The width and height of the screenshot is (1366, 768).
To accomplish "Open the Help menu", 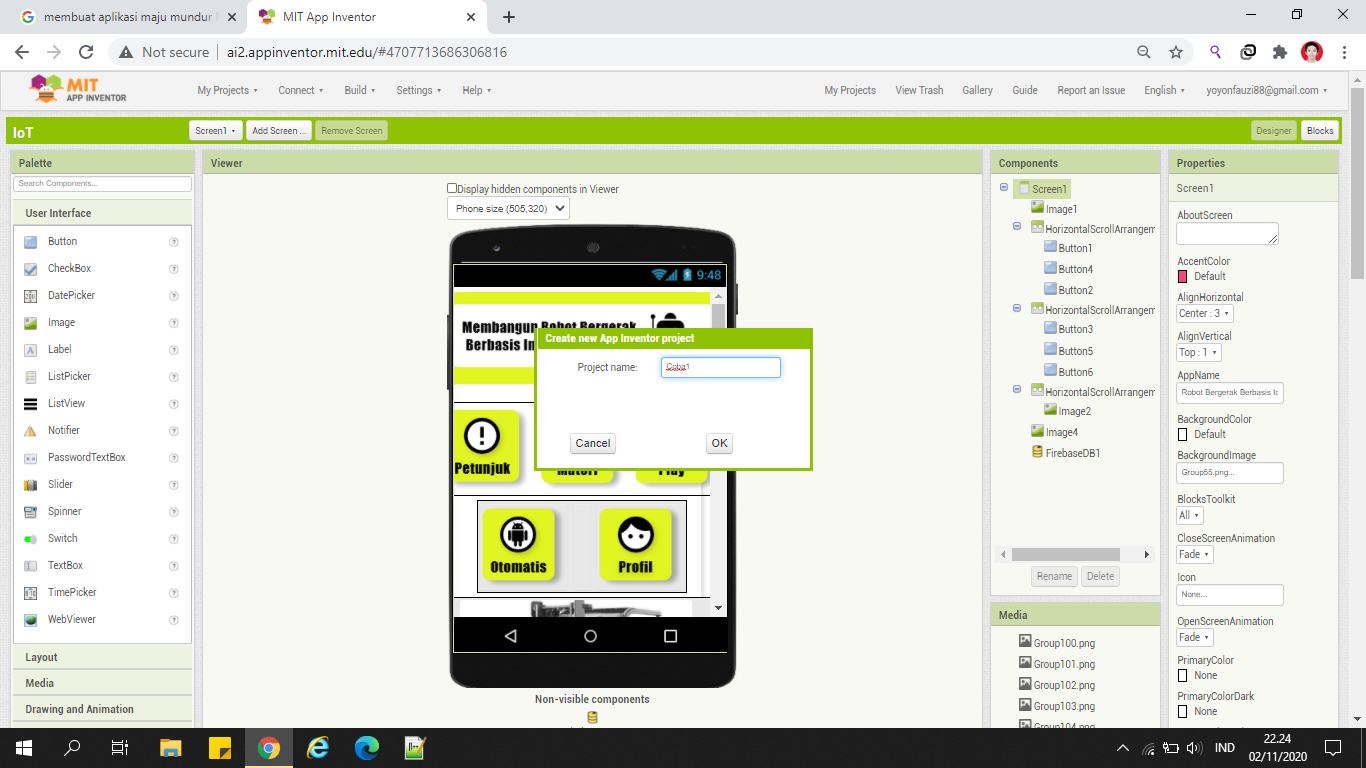I will pyautogui.click(x=477, y=90).
